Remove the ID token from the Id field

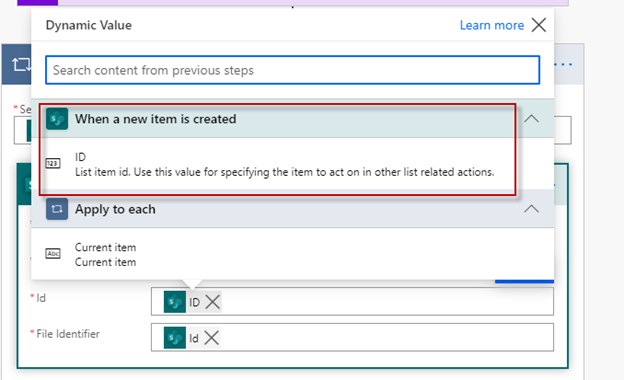(213, 302)
